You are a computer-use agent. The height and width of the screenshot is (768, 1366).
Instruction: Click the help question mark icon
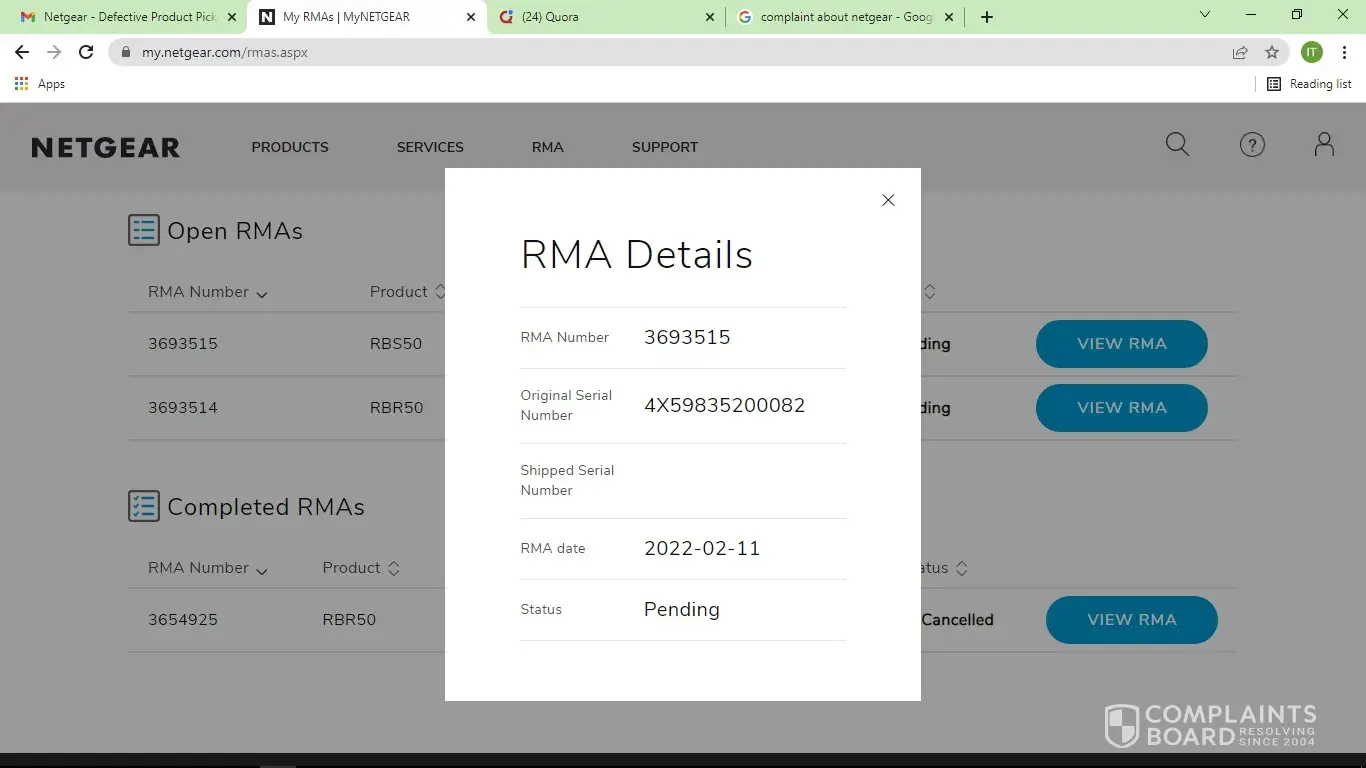(x=1252, y=145)
